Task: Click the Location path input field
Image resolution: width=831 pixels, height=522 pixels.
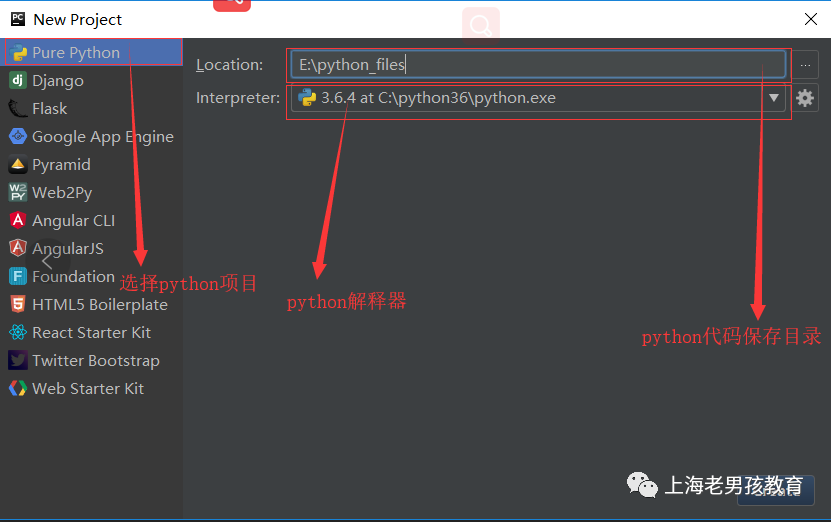Action: click(538, 65)
